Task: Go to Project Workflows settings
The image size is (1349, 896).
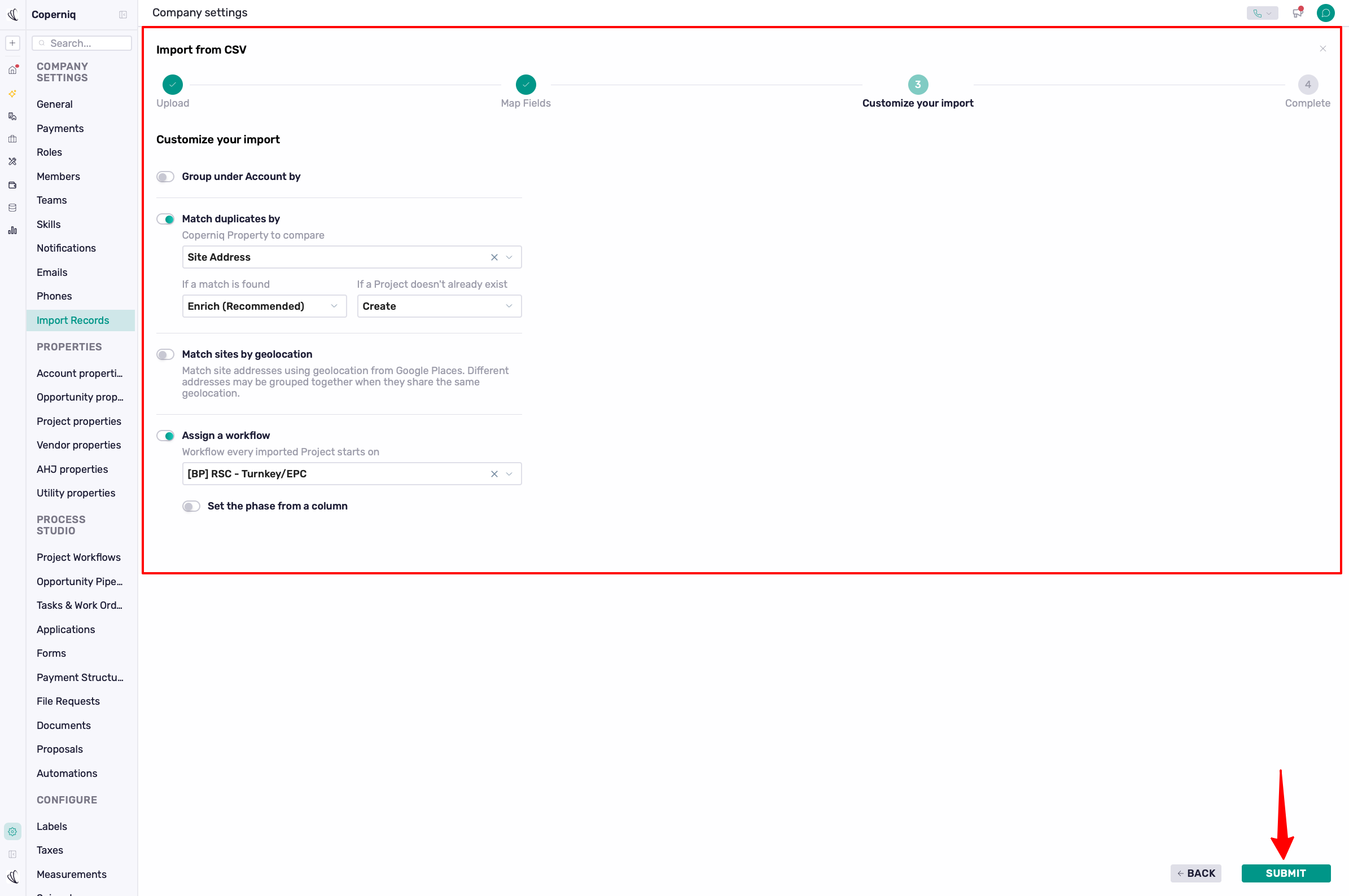Action: (78, 557)
